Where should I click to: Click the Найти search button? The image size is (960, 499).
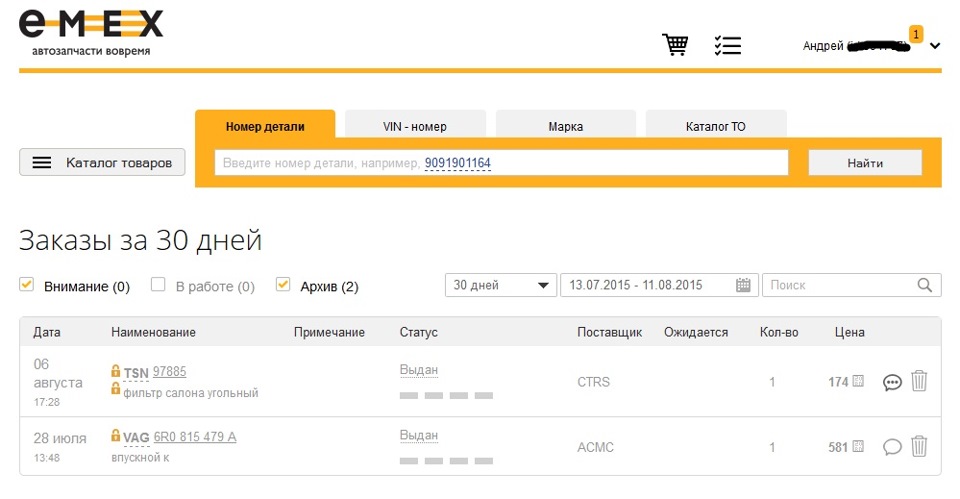[865, 163]
